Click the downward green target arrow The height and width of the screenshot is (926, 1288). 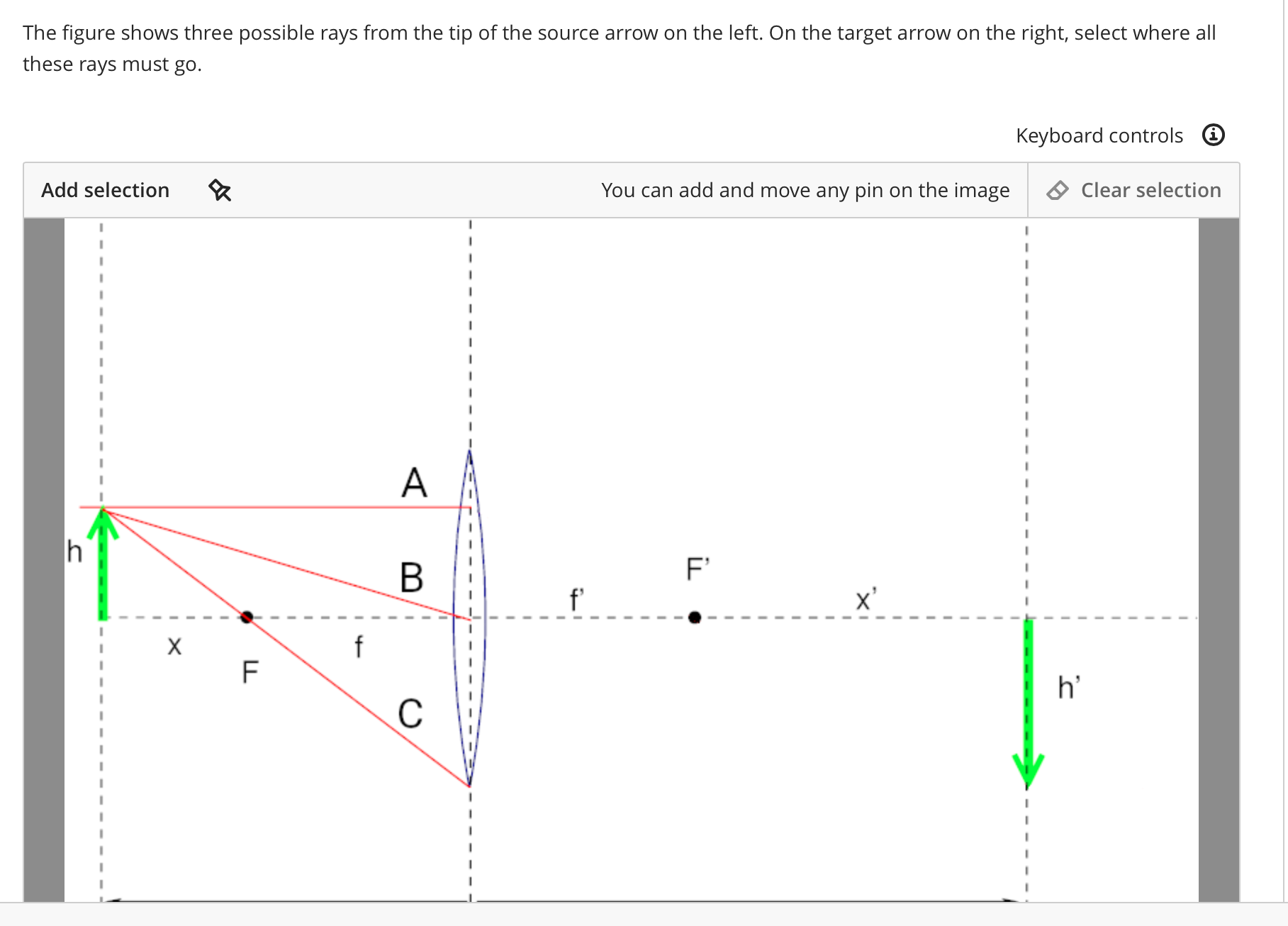tap(1027, 702)
